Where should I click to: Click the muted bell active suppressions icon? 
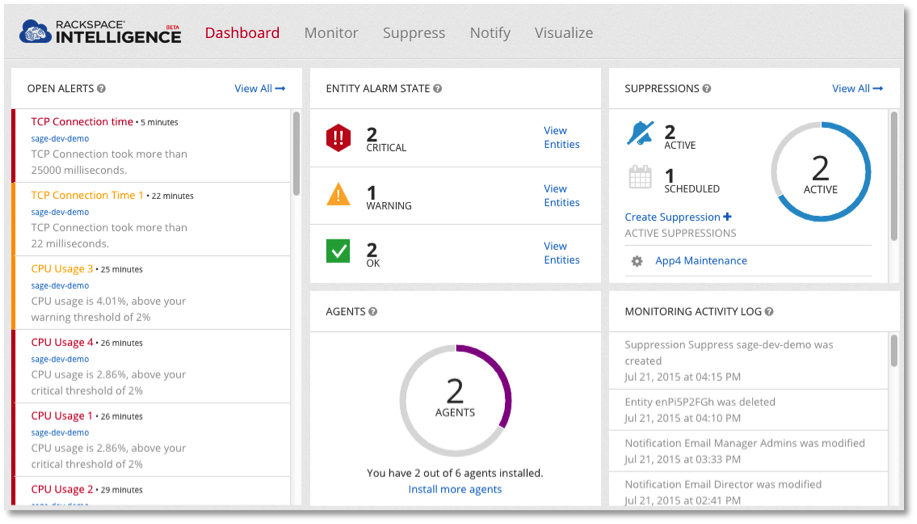click(640, 133)
